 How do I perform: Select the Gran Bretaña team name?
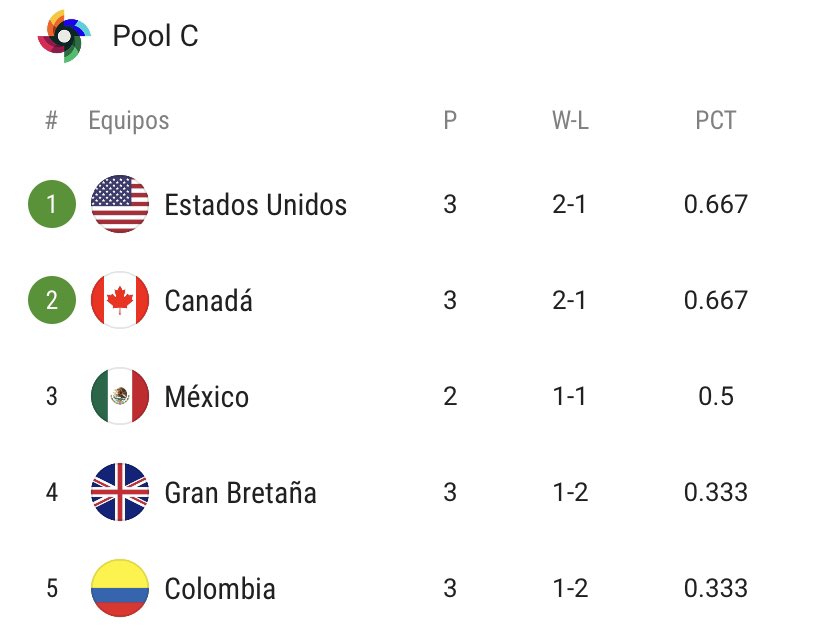[240, 493]
